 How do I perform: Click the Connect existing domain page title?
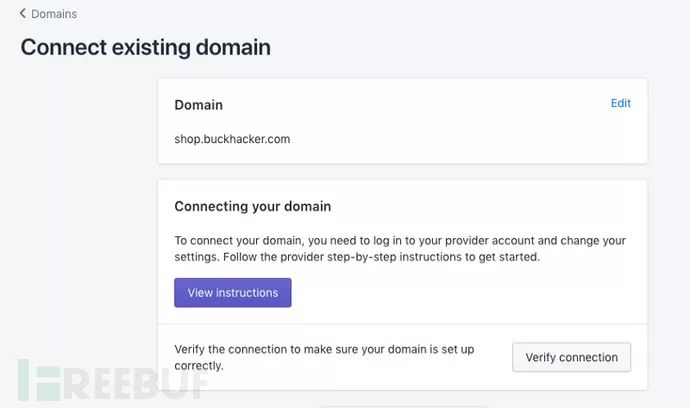pyautogui.click(x=146, y=47)
